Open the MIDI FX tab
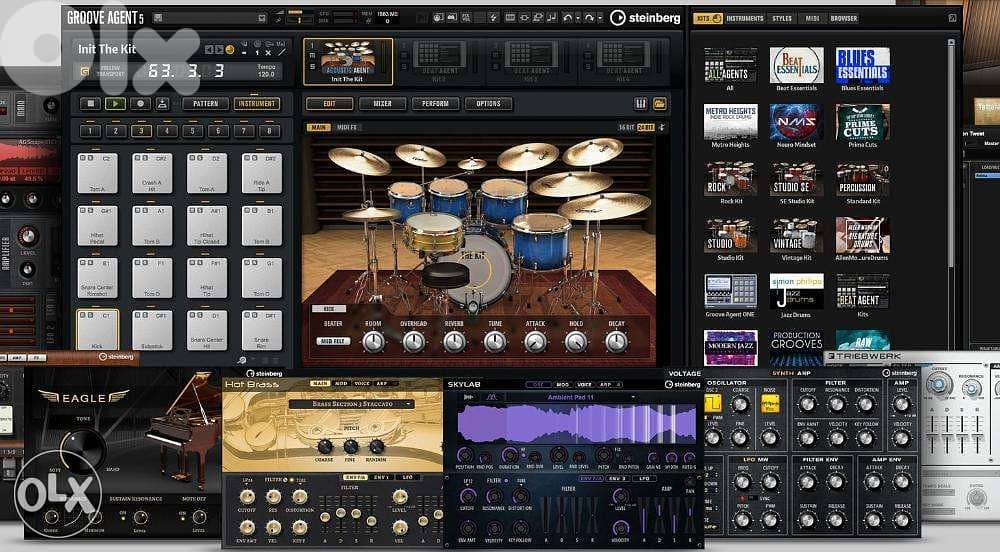Viewport: 1000px width, 552px height. (347, 127)
